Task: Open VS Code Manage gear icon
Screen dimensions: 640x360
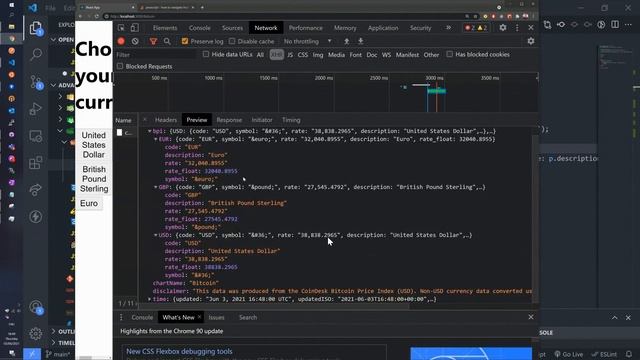Action: [36, 333]
